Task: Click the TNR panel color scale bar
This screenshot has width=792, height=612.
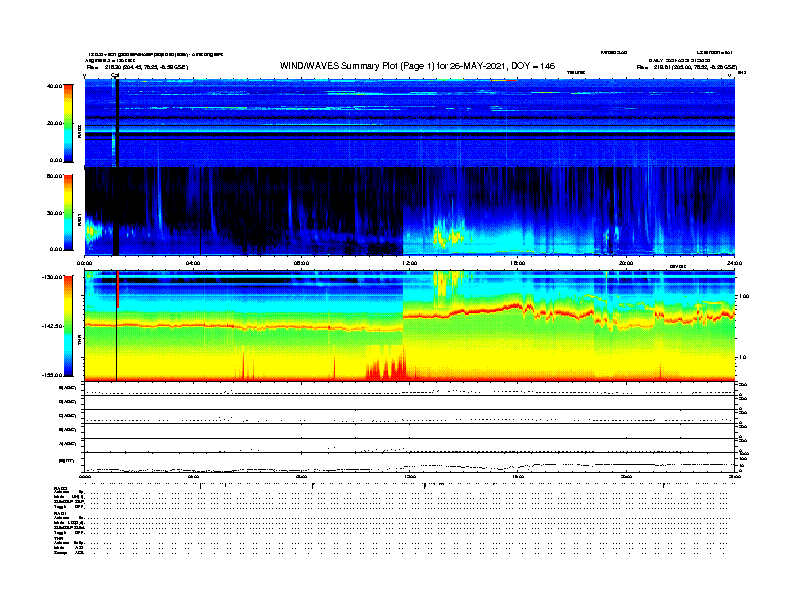Action: click(68, 326)
